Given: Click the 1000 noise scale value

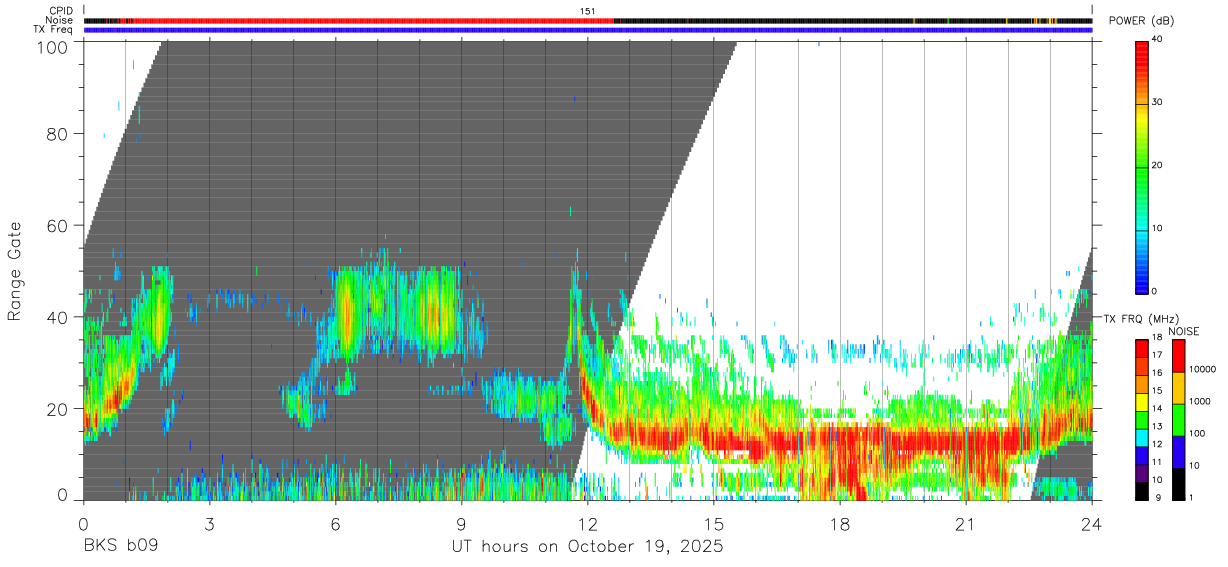Looking at the screenshot, I should (x=1200, y=401).
